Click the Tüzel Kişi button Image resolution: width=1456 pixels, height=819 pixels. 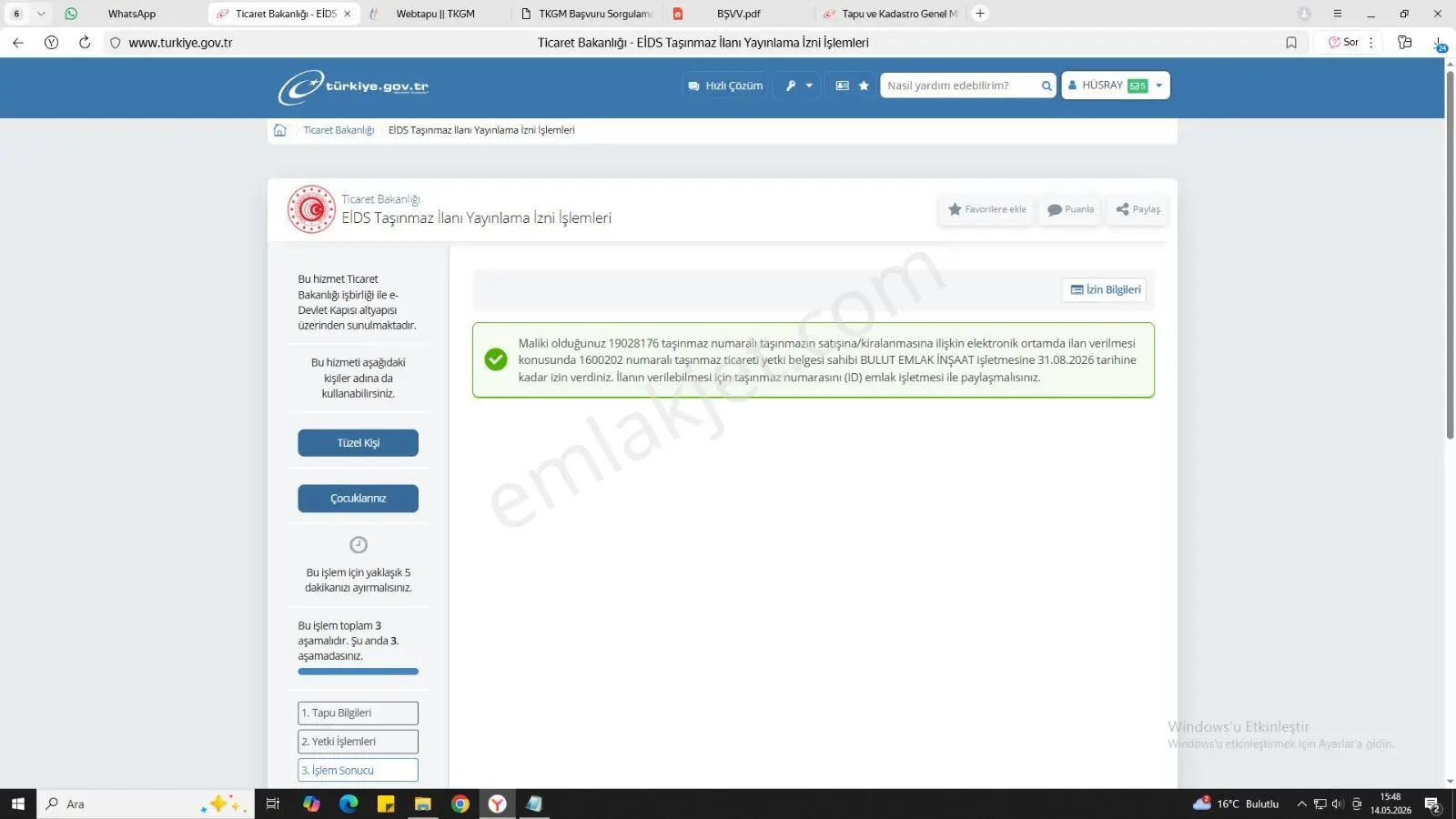click(x=358, y=443)
